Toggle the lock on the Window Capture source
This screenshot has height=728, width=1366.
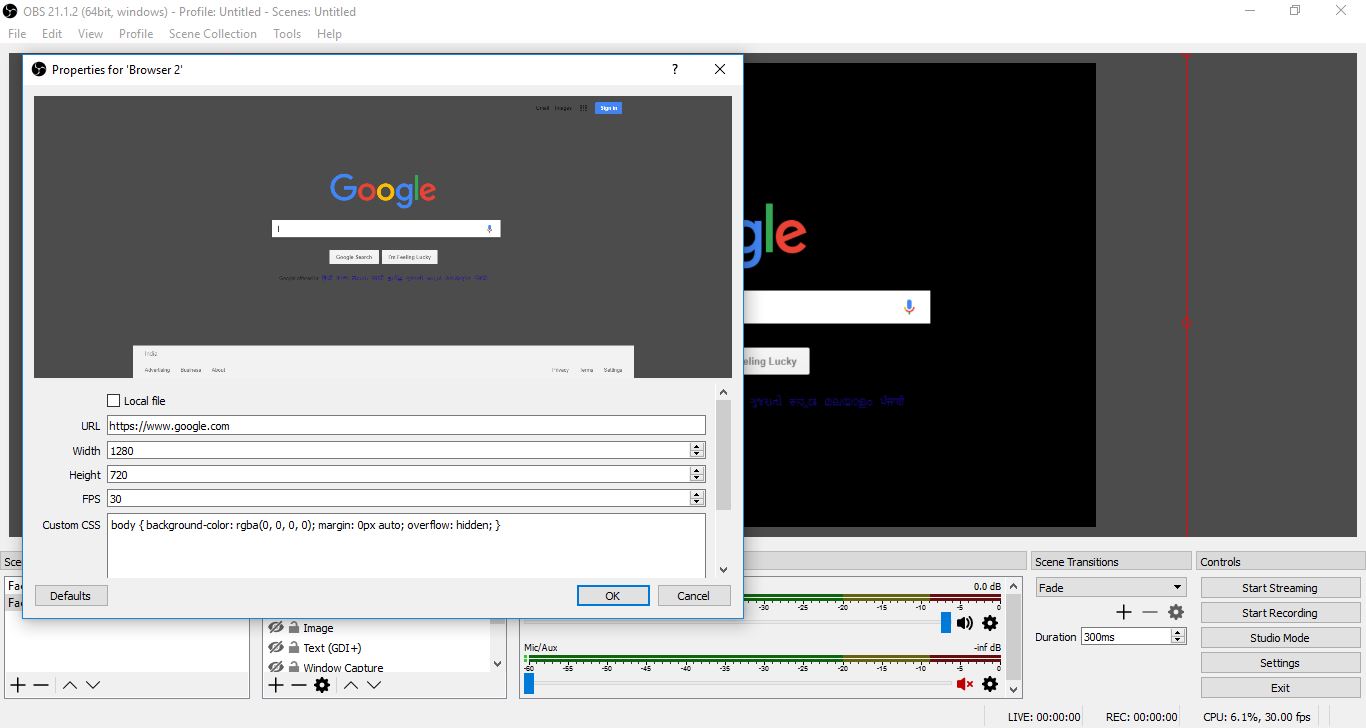coord(294,667)
